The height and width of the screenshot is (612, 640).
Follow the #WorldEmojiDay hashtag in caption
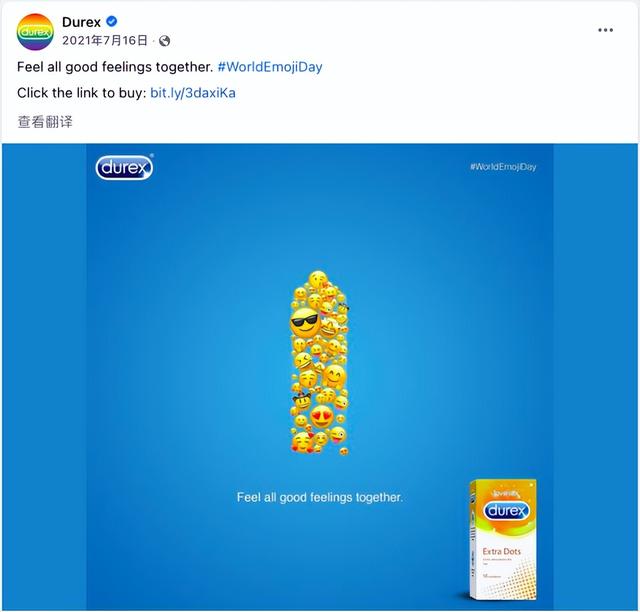pos(270,67)
